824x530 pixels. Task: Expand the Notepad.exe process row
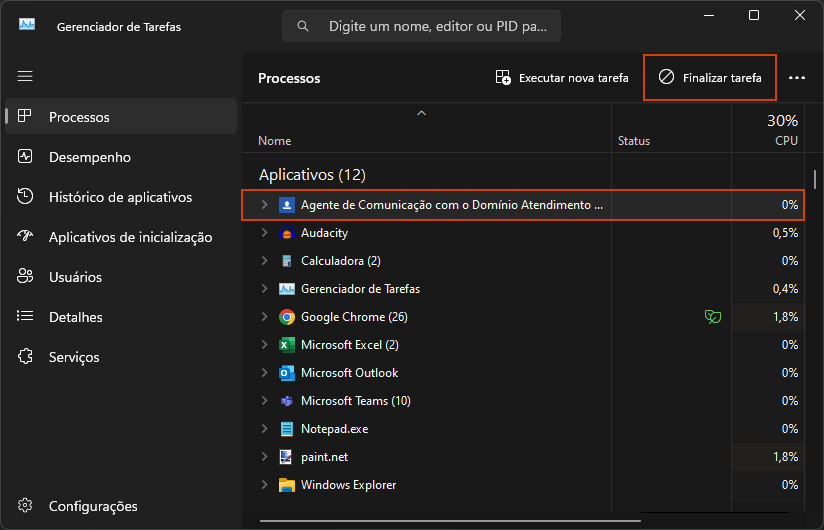(264, 429)
